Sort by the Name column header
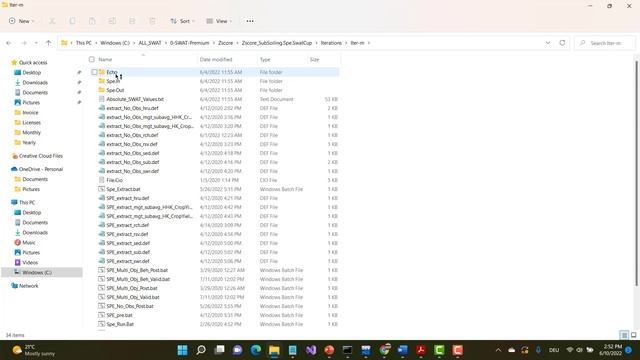This screenshot has width=640, height=360. (105, 60)
